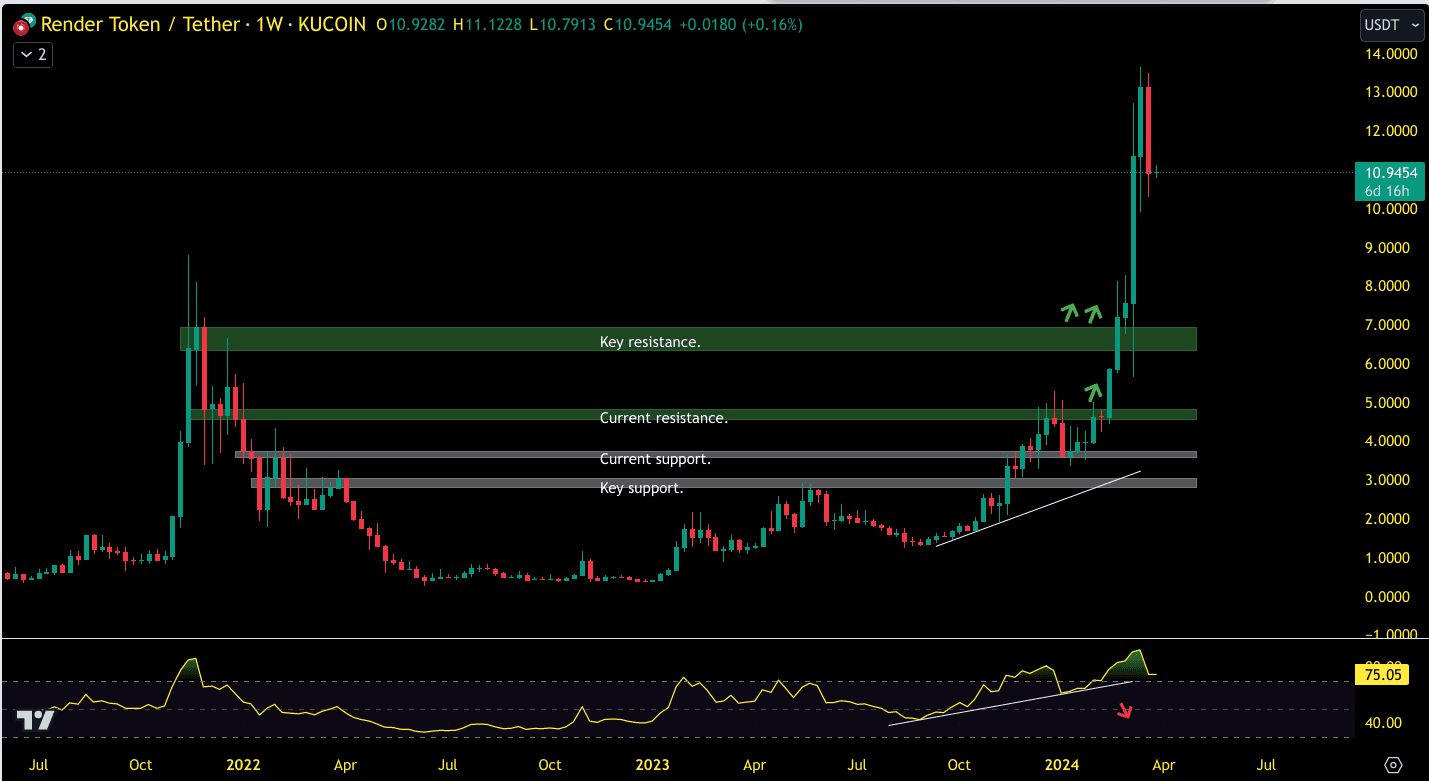Click the Render Token logo icon
Screen dimensions: 1429x781
[x=24, y=25]
